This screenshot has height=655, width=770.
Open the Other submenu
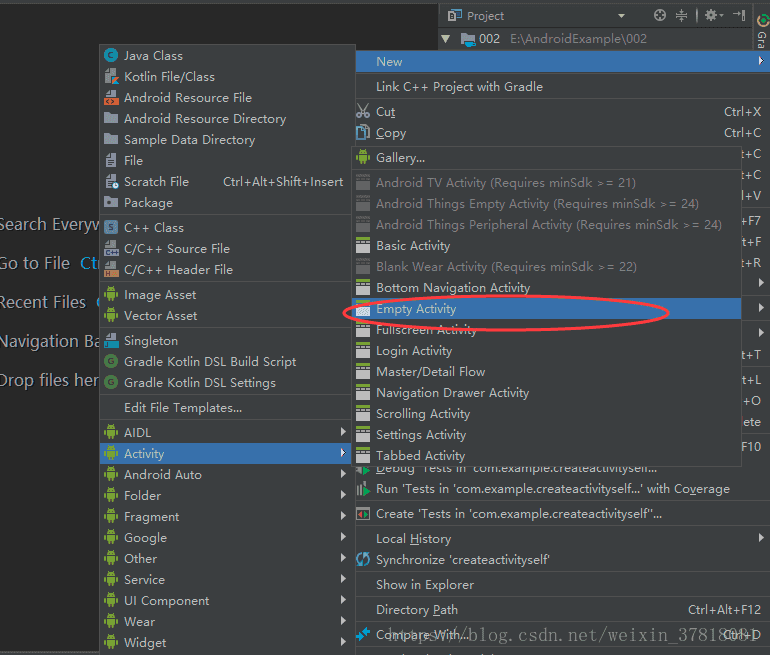coord(225,558)
